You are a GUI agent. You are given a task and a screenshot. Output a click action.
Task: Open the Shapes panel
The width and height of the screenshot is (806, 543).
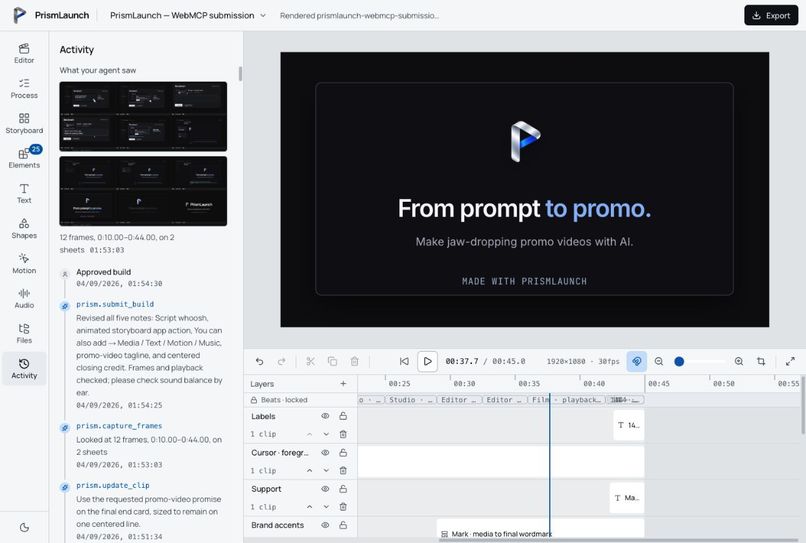(24, 228)
